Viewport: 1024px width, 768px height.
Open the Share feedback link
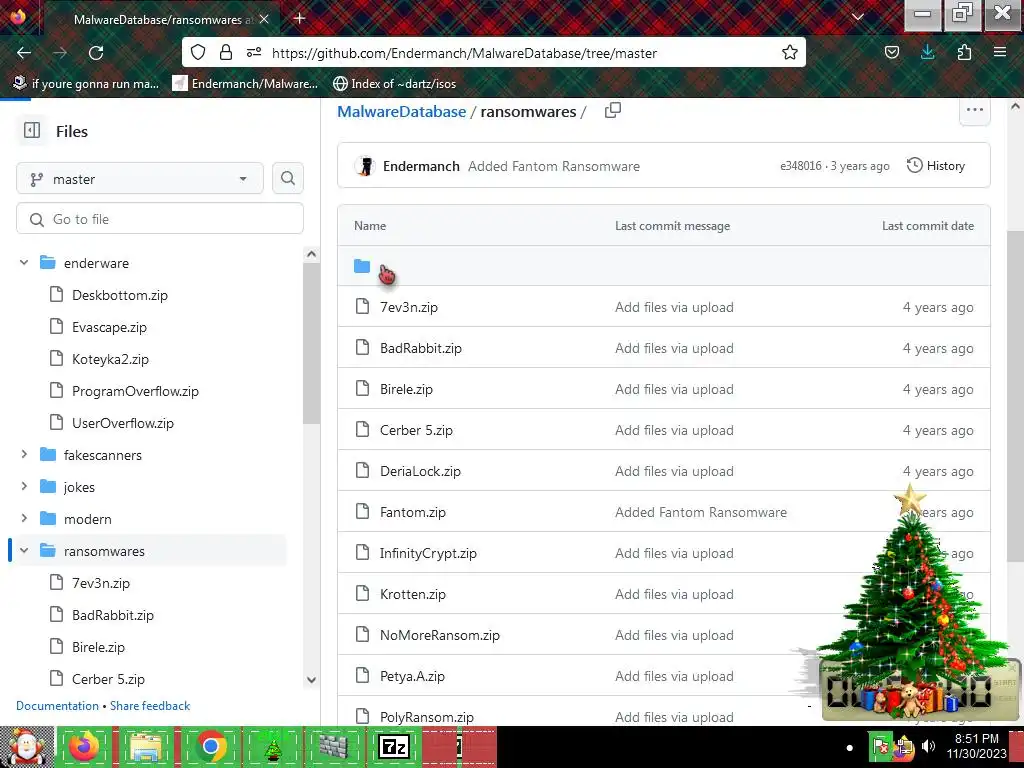(x=150, y=706)
